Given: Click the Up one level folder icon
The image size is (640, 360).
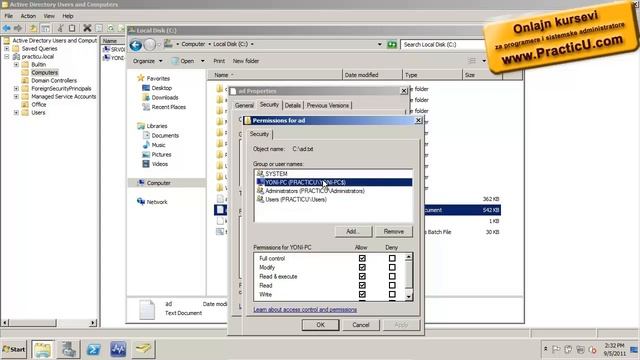Looking at the screenshot, I should 33,28.
